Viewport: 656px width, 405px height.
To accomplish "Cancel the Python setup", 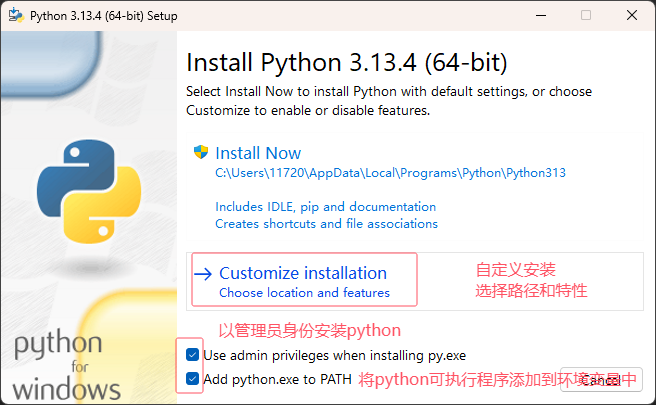I will tap(601, 380).
